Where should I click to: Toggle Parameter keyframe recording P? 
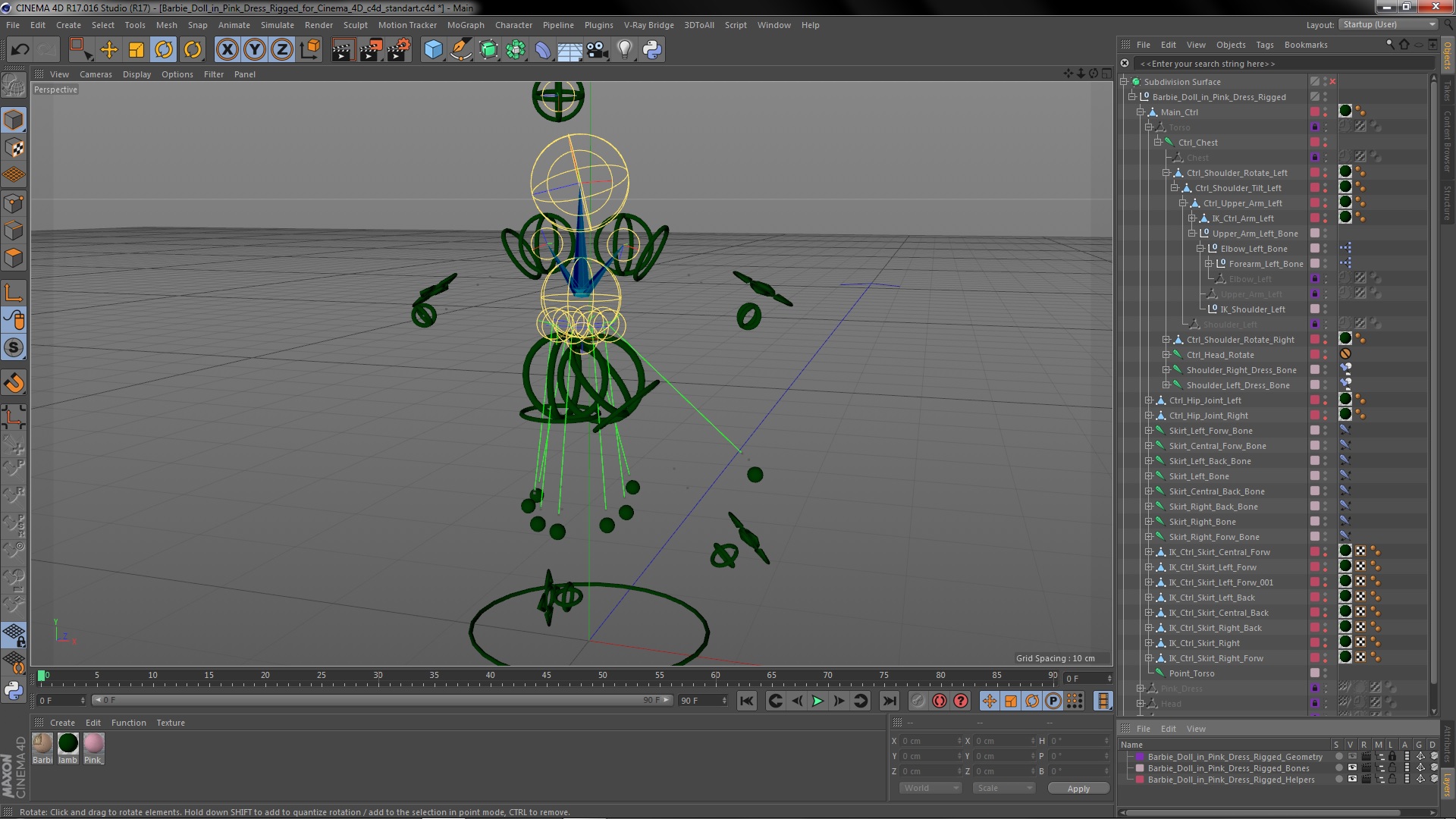click(x=1053, y=701)
